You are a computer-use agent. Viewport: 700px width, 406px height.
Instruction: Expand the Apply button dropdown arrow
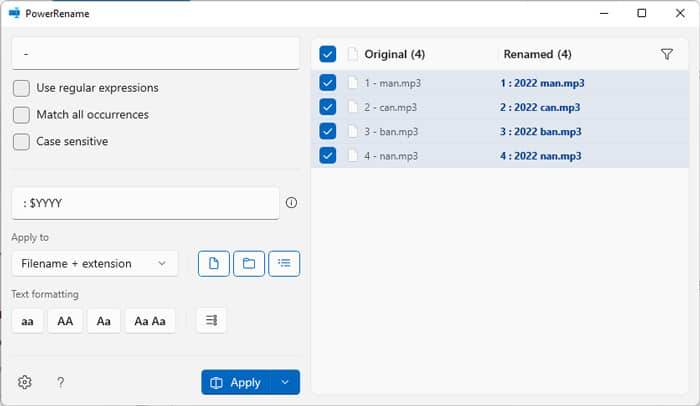(x=285, y=382)
